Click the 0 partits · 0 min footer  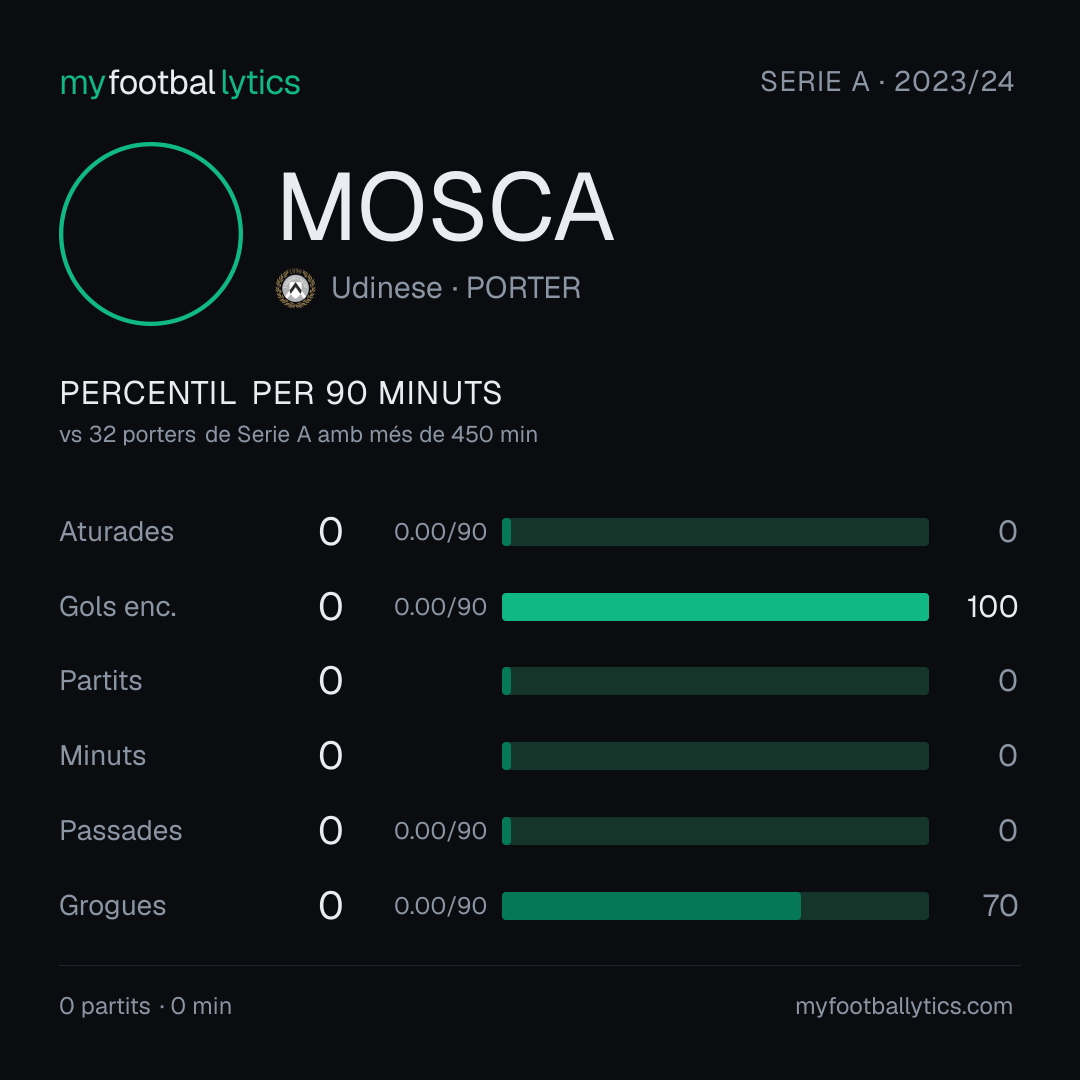pos(145,1006)
